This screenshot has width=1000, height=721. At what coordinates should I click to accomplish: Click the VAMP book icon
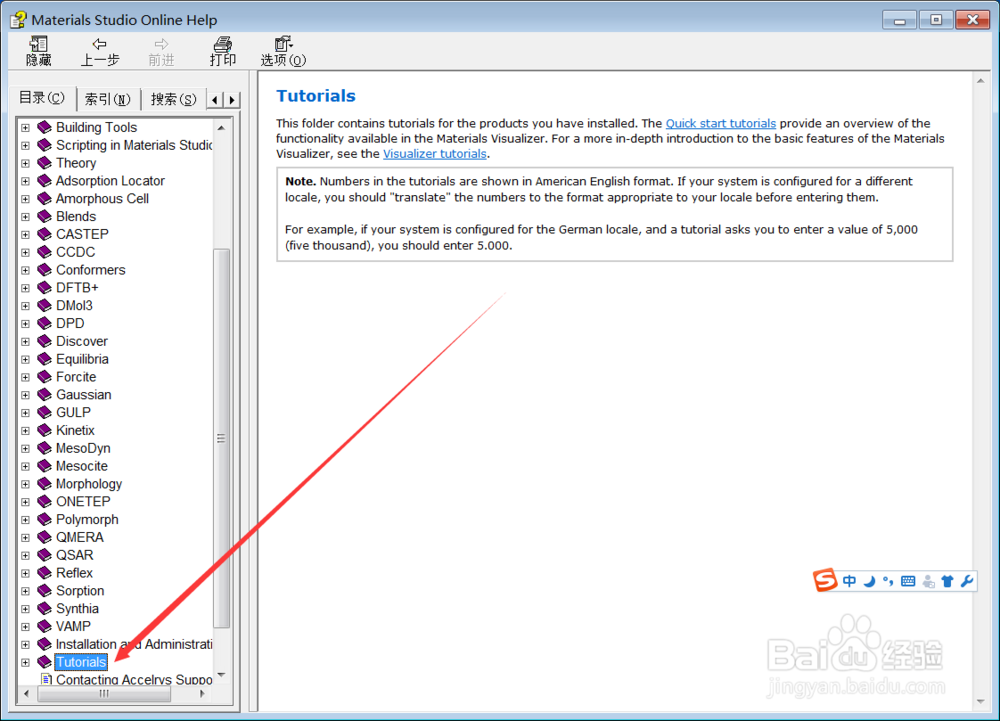[x=44, y=627]
